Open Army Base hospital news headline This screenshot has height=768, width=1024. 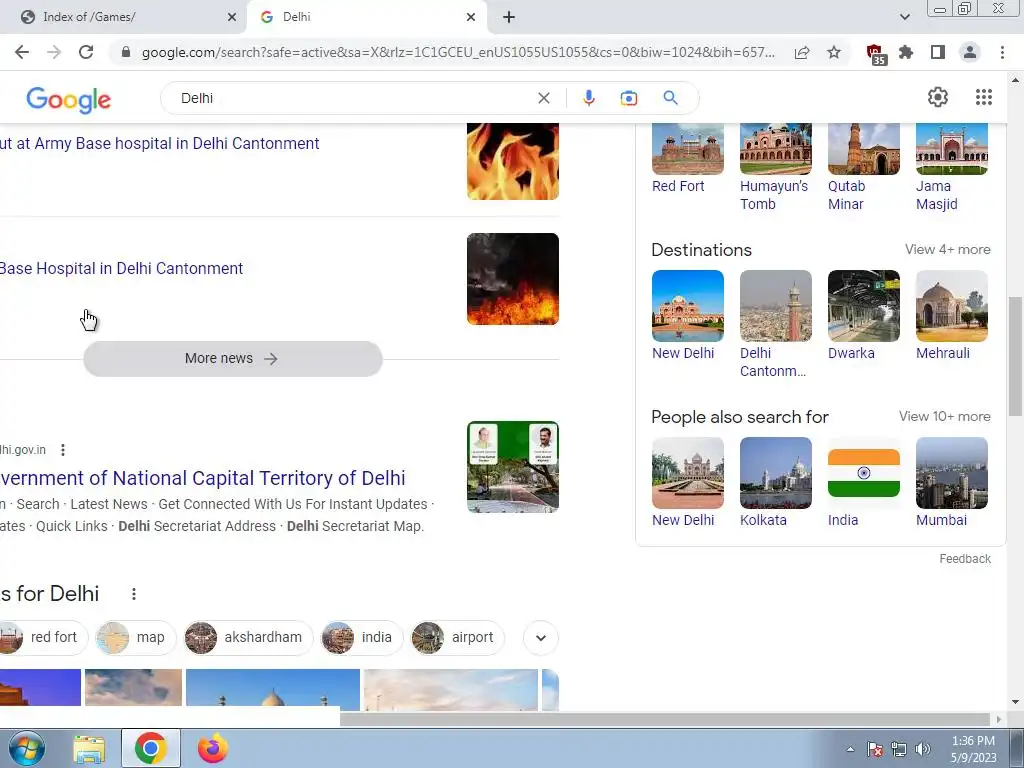[159, 144]
